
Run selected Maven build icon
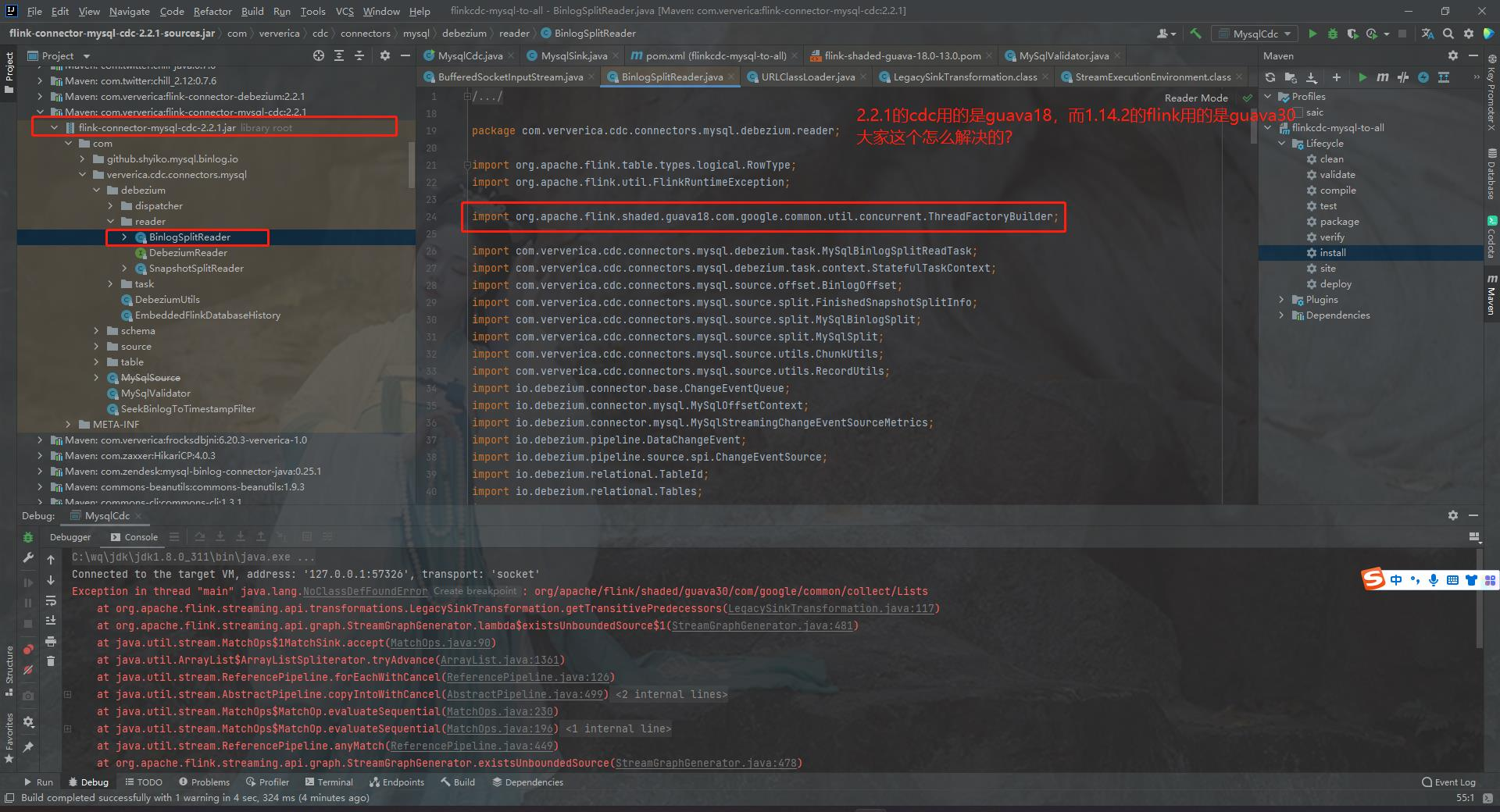(1362, 77)
